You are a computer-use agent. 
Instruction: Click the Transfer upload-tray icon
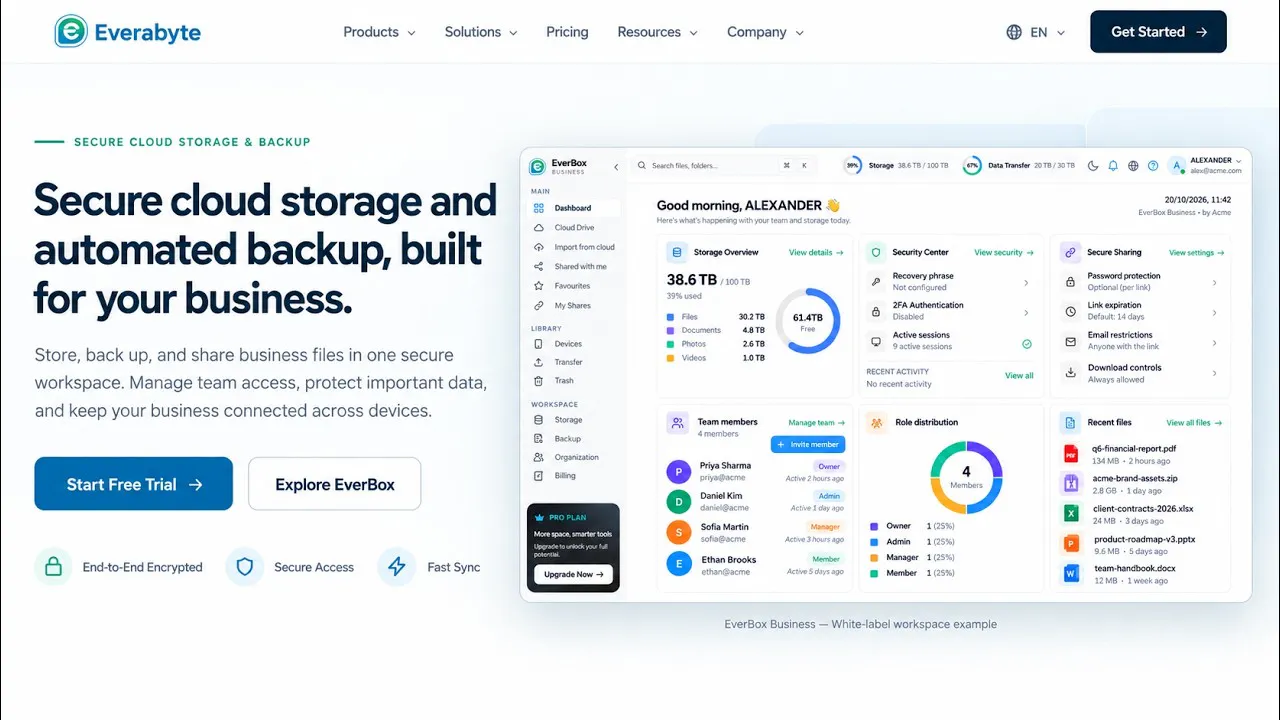pos(539,362)
